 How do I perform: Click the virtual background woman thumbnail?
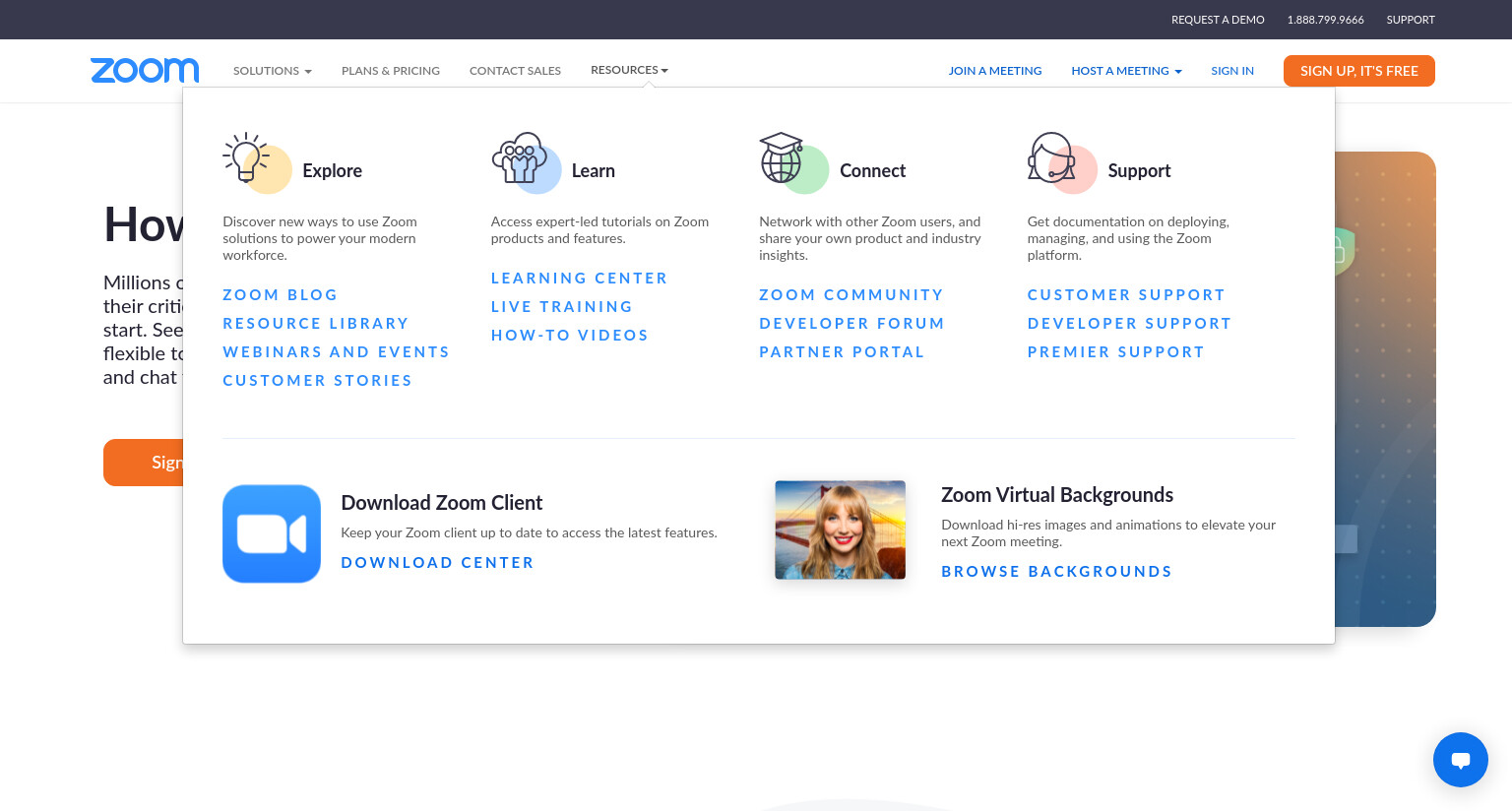840,530
